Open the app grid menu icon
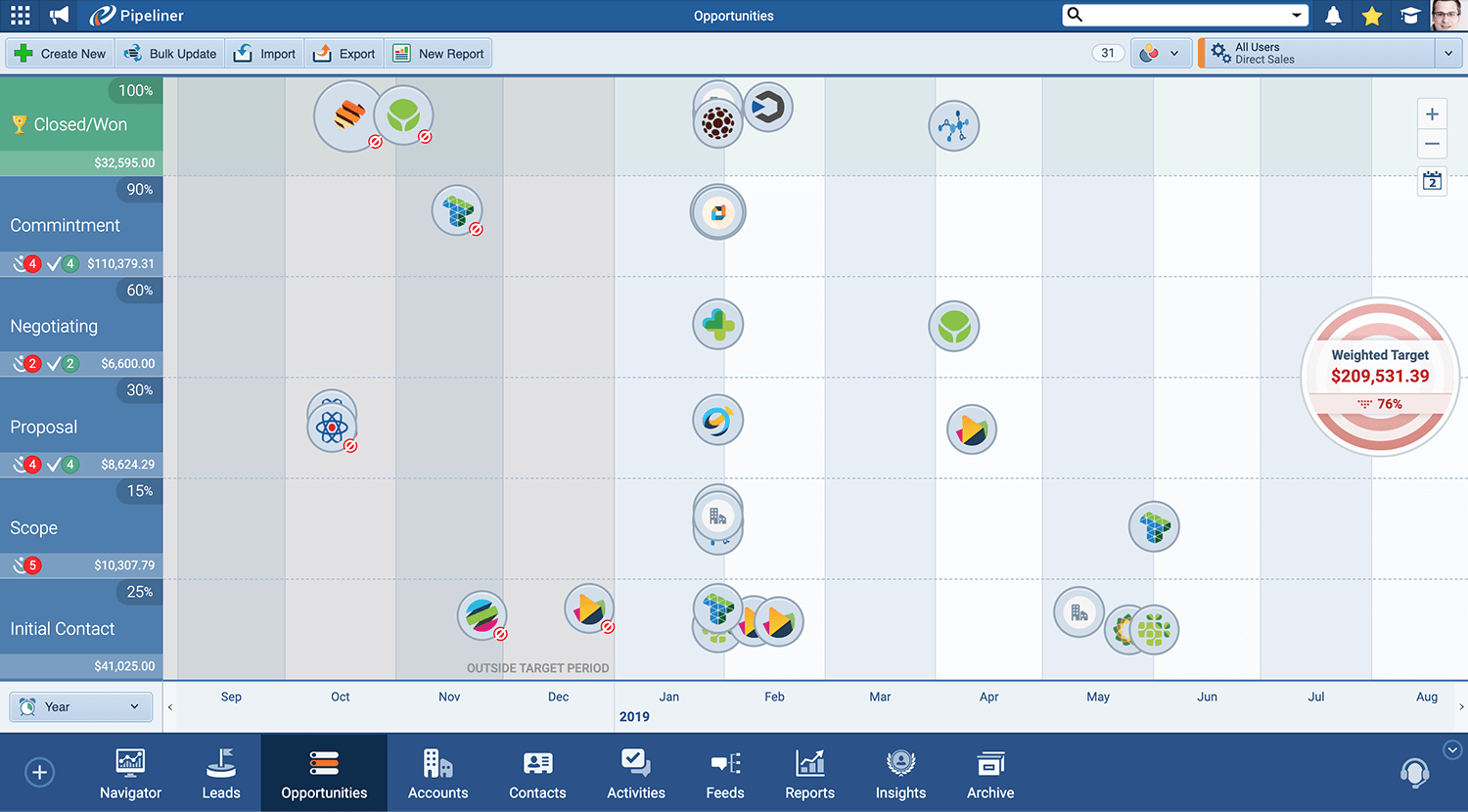Image resolution: width=1468 pixels, height=812 pixels. click(x=21, y=16)
